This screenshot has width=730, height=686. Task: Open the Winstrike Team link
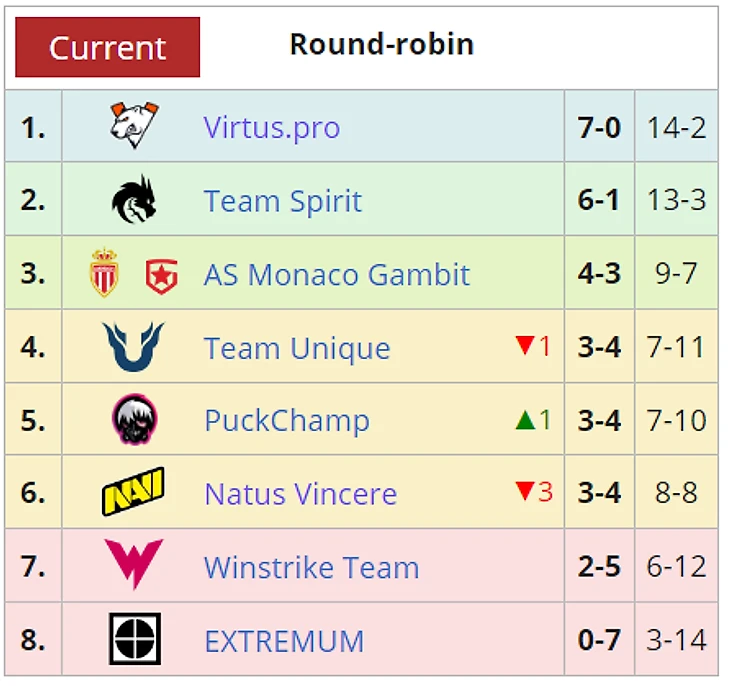pyautogui.click(x=312, y=568)
